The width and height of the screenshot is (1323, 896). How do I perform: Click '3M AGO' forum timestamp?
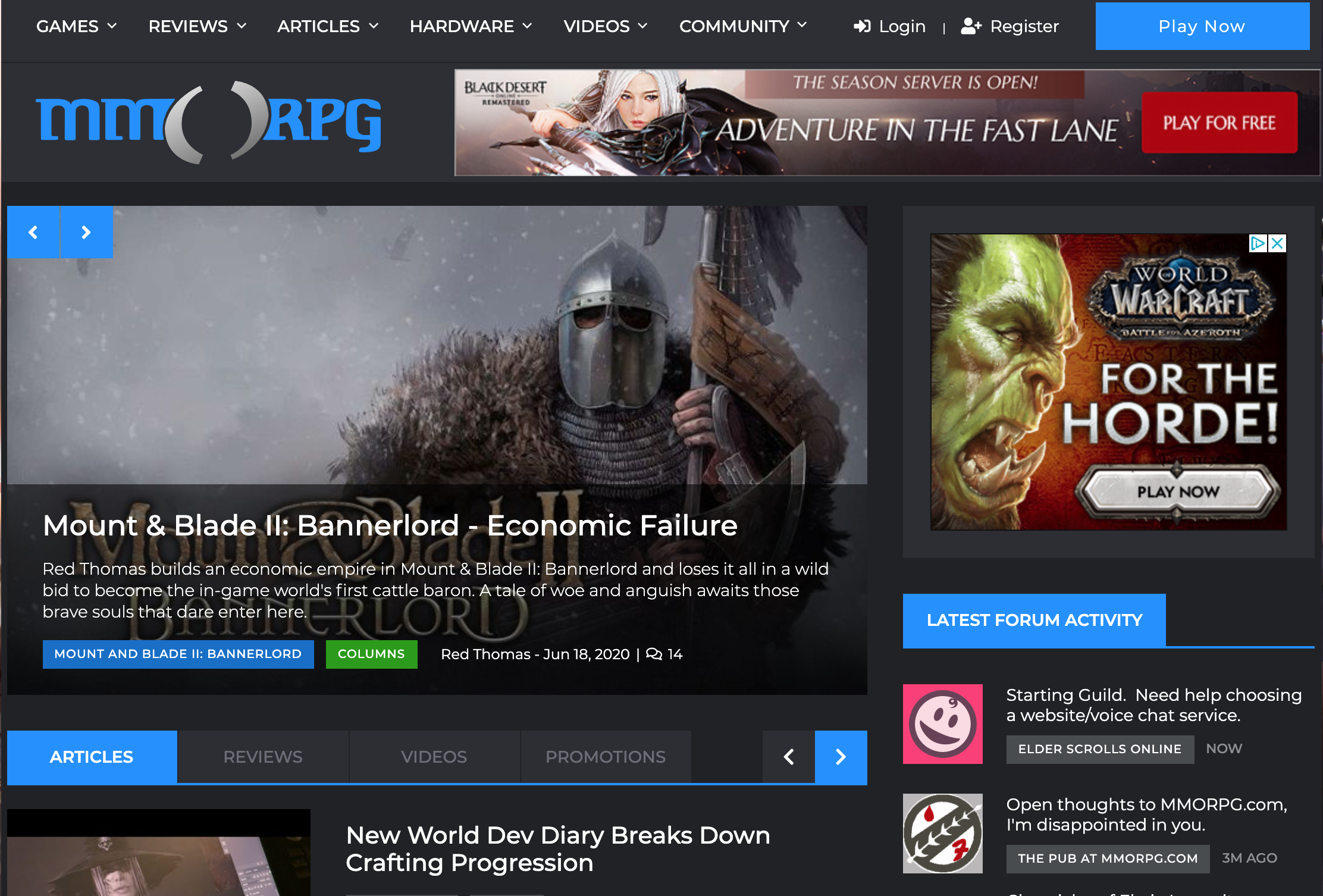(x=1250, y=858)
